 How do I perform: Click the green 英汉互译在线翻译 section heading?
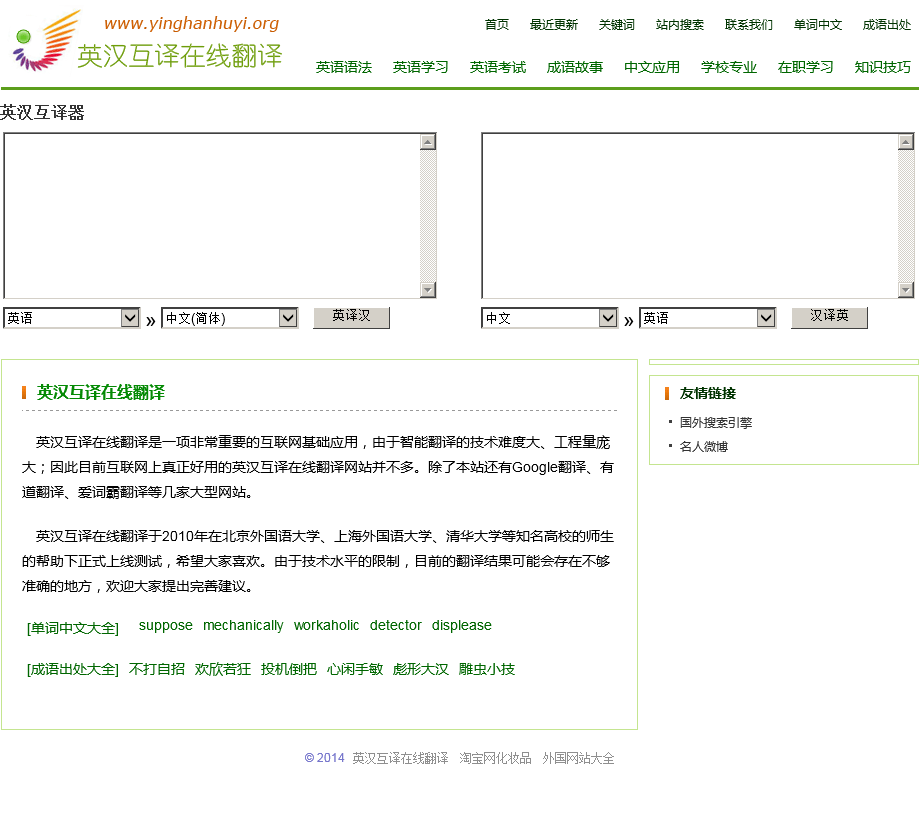pyautogui.click(x=100, y=392)
